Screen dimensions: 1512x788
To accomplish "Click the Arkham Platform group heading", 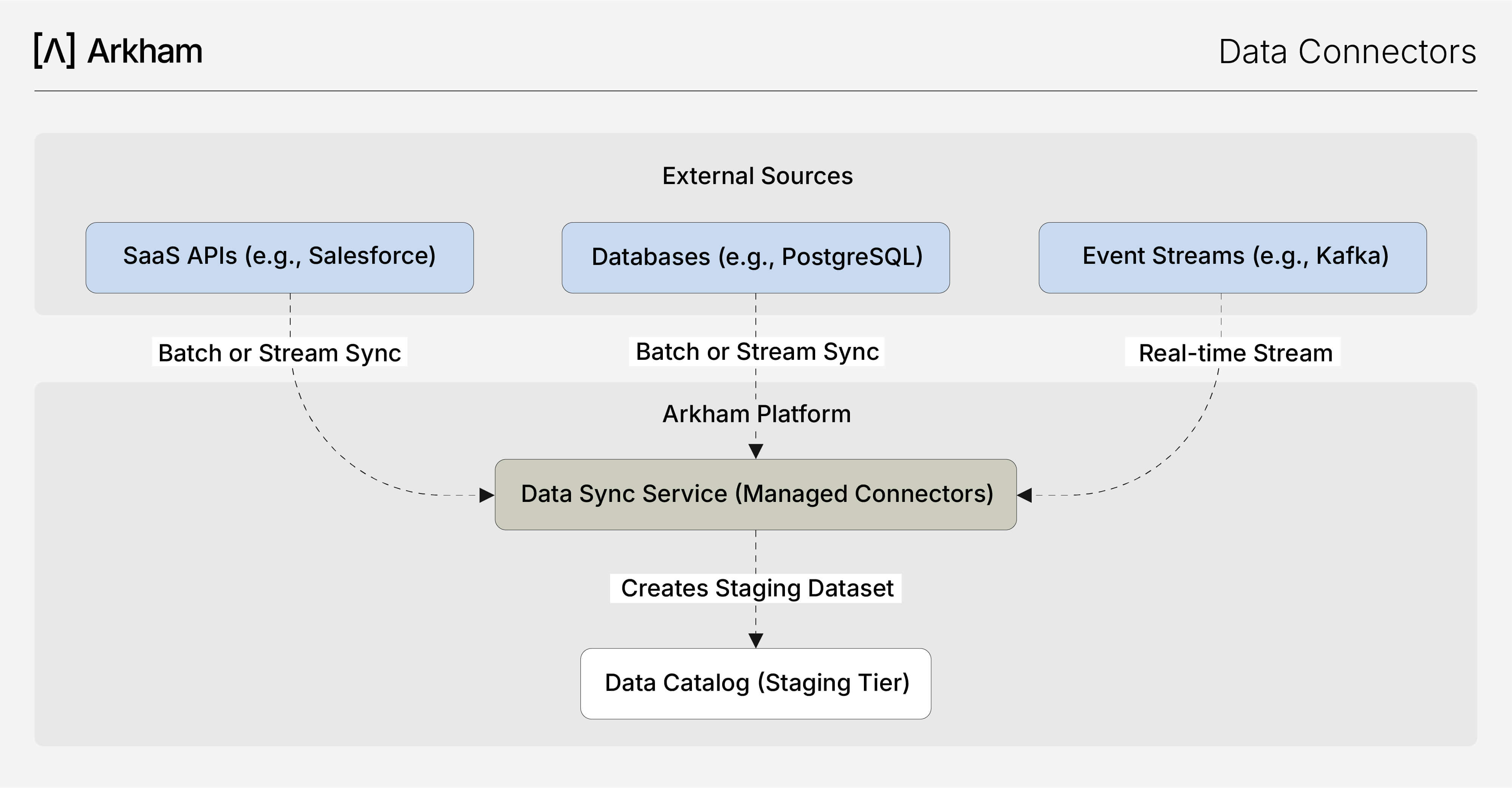I will coord(757,414).
